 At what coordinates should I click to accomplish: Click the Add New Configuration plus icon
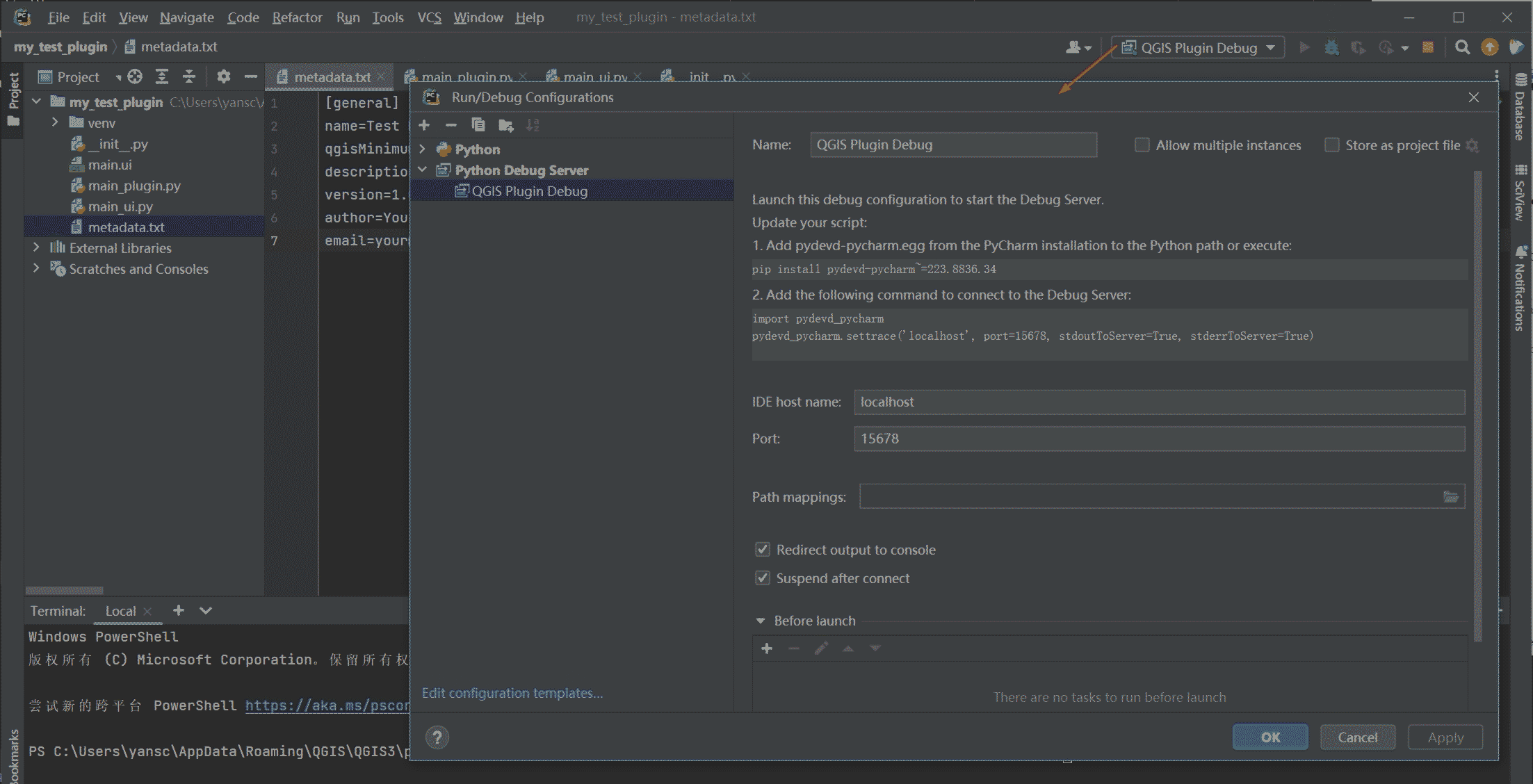(424, 125)
